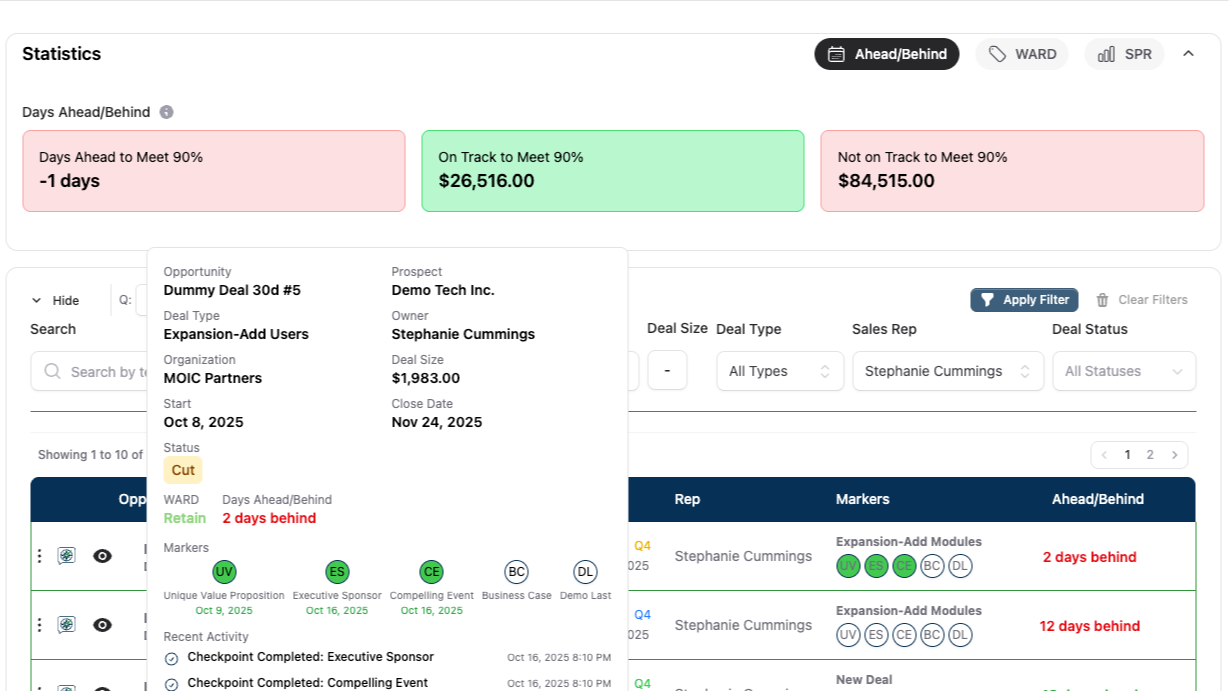Toggle the second row's eye visibility icon

pos(102,625)
